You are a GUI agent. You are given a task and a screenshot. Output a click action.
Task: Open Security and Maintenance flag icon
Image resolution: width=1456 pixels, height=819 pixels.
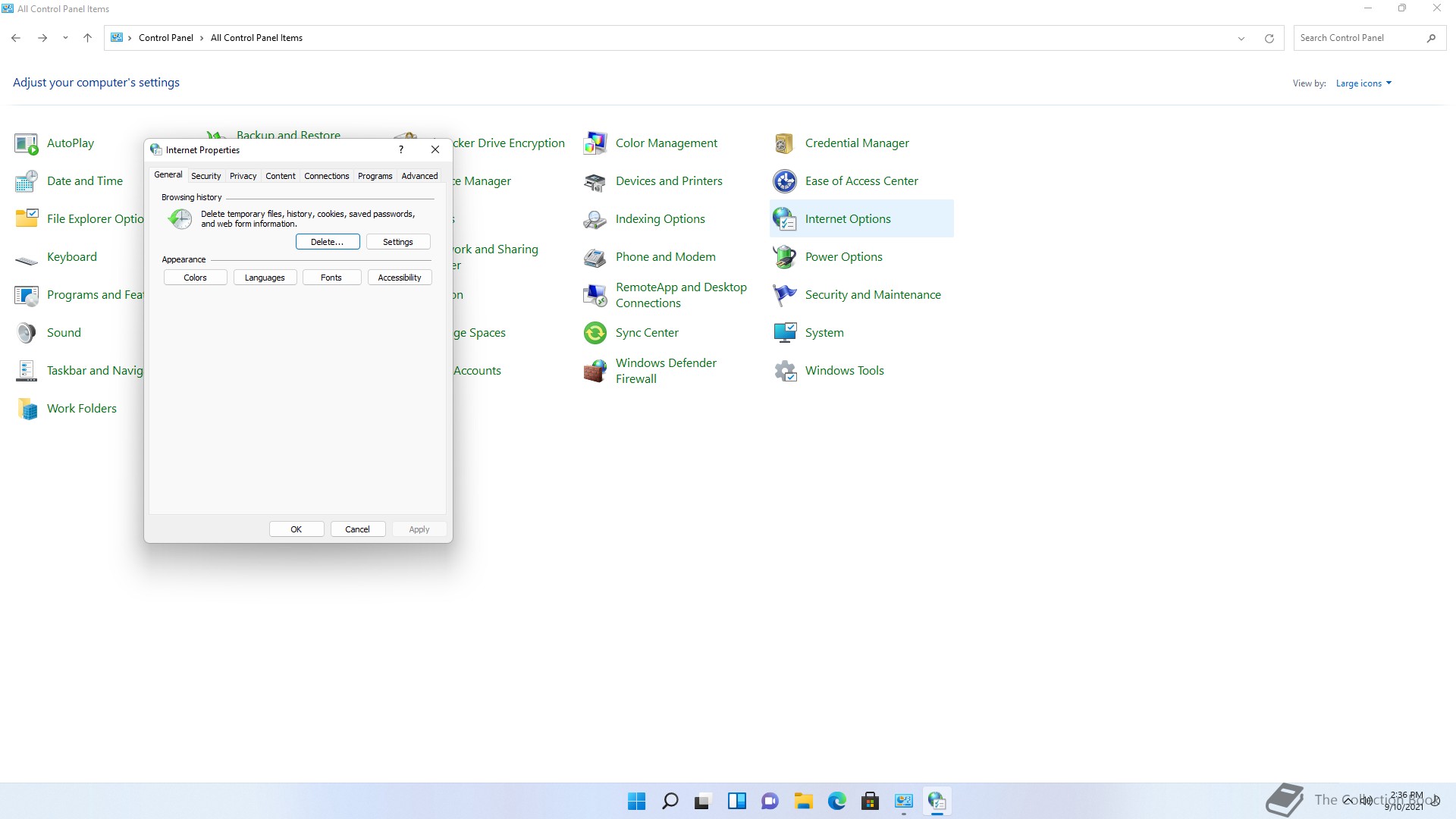784,295
